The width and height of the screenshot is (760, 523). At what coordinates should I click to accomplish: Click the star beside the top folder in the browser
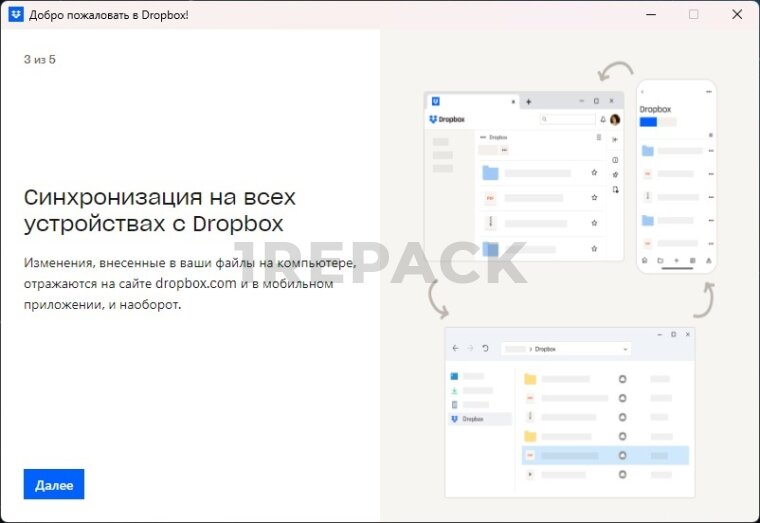coord(594,173)
